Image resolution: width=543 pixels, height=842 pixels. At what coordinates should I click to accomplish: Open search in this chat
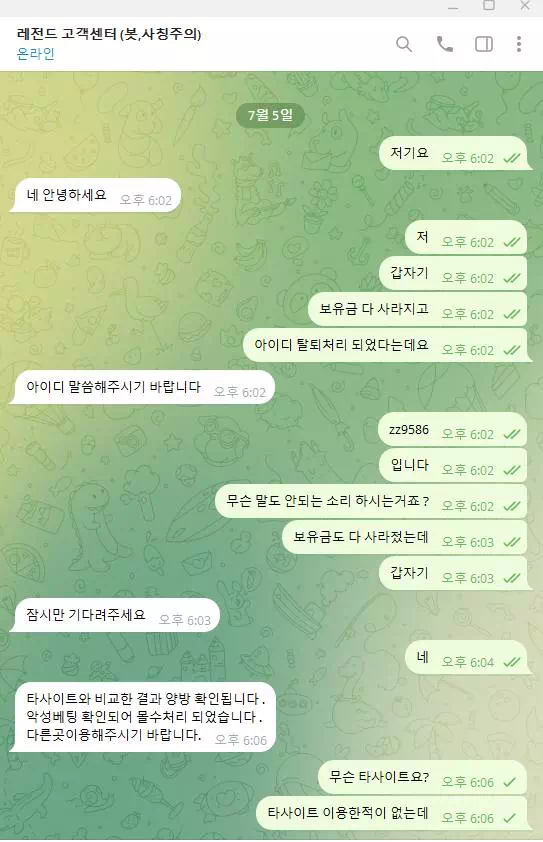(x=404, y=44)
